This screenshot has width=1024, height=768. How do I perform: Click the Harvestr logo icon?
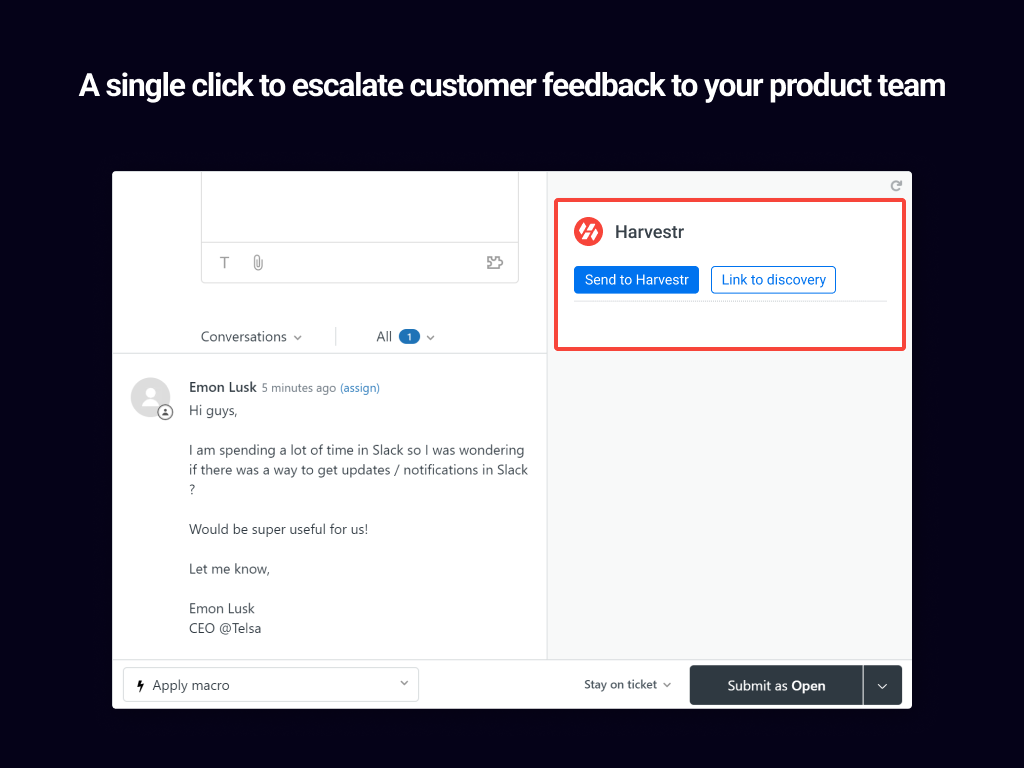(588, 232)
